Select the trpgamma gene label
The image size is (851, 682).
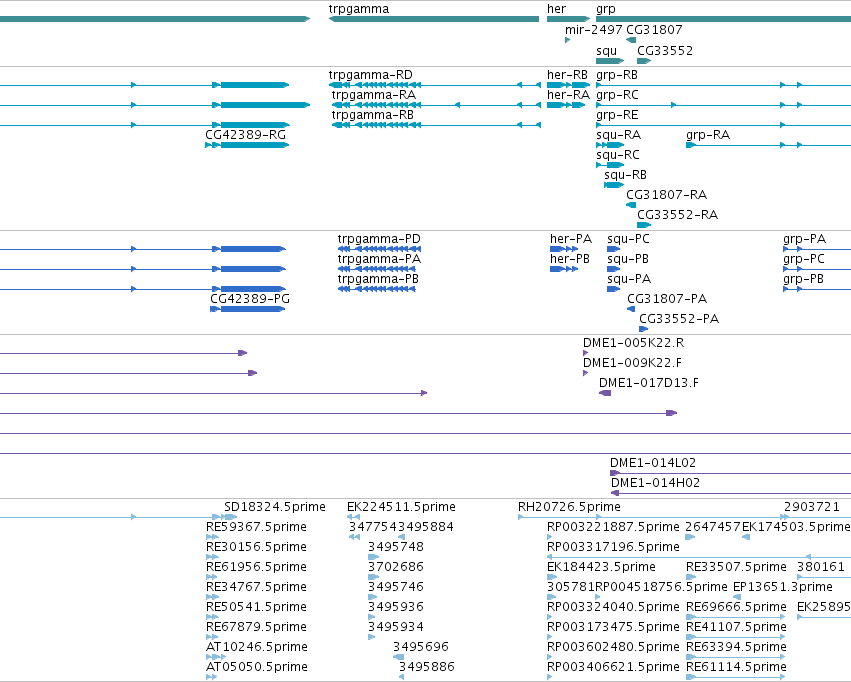359,9
